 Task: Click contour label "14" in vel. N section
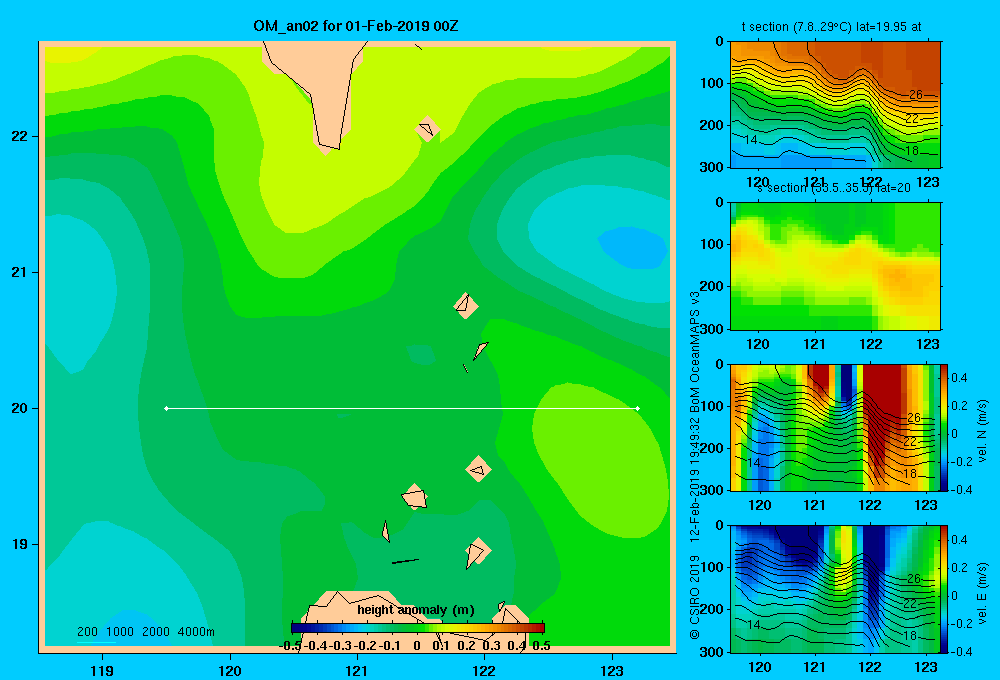(753, 462)
